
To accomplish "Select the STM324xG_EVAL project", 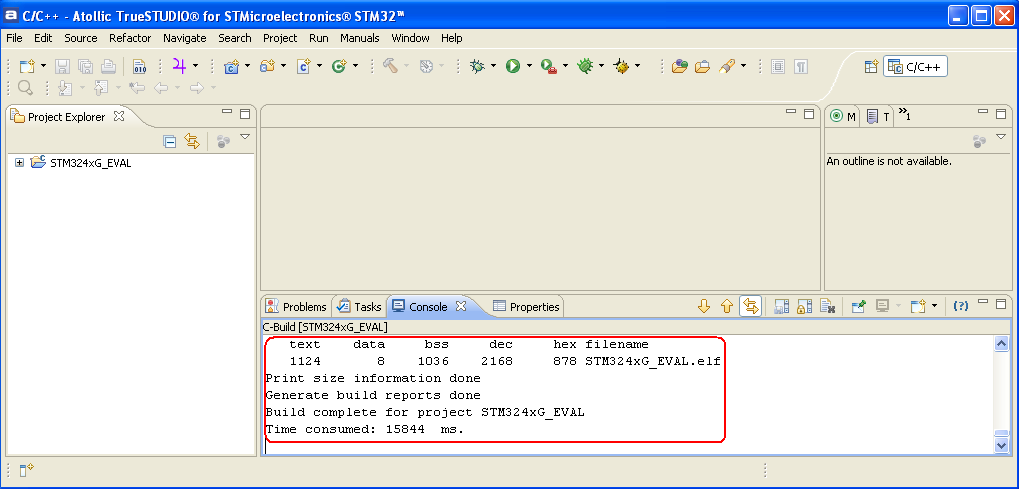I will (x=90, y=163).
